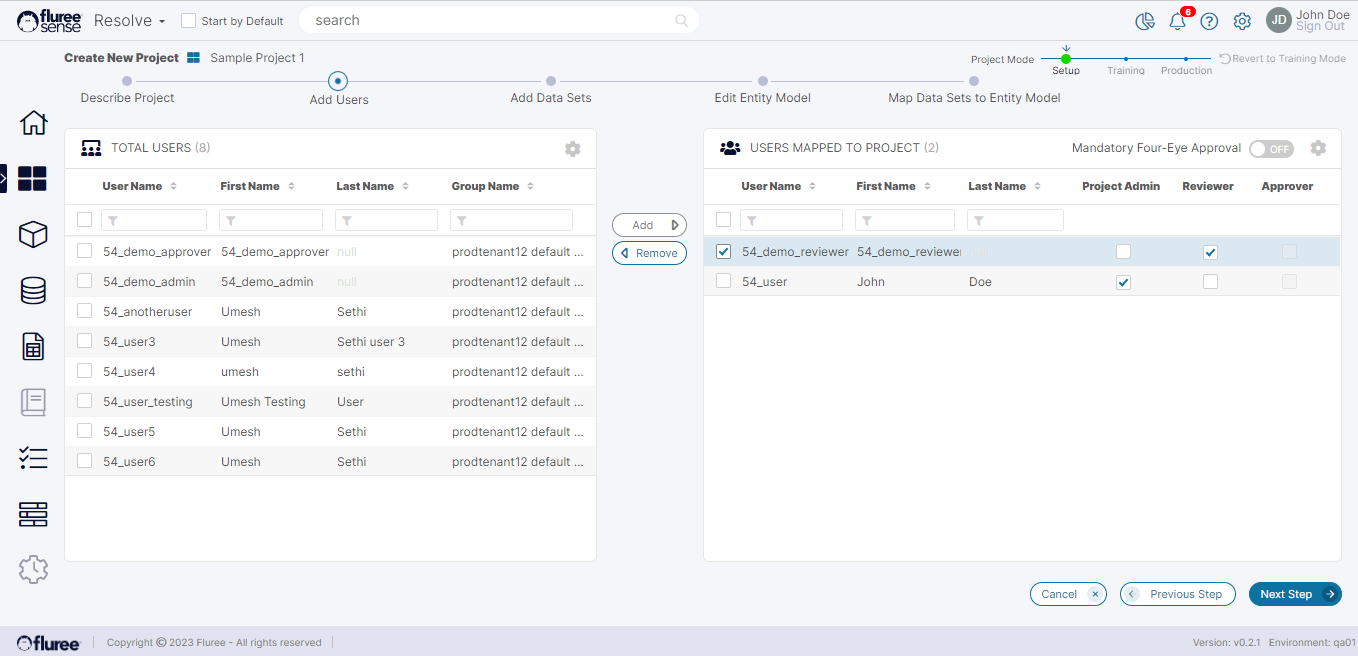Click the Remove button
The width and height of the screenshot is (1358, 656).
tap(649, 253)
